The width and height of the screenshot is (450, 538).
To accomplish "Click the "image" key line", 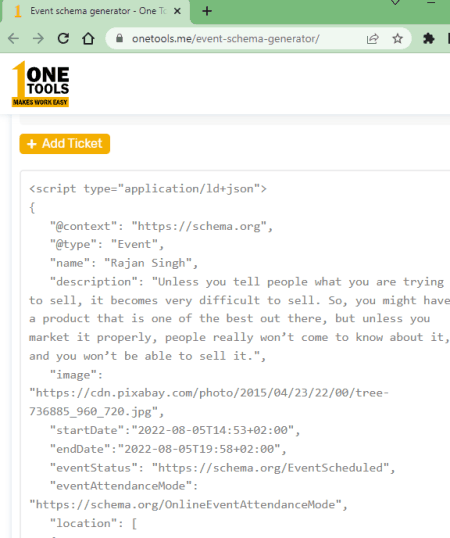I will click(x=76, y=375).
